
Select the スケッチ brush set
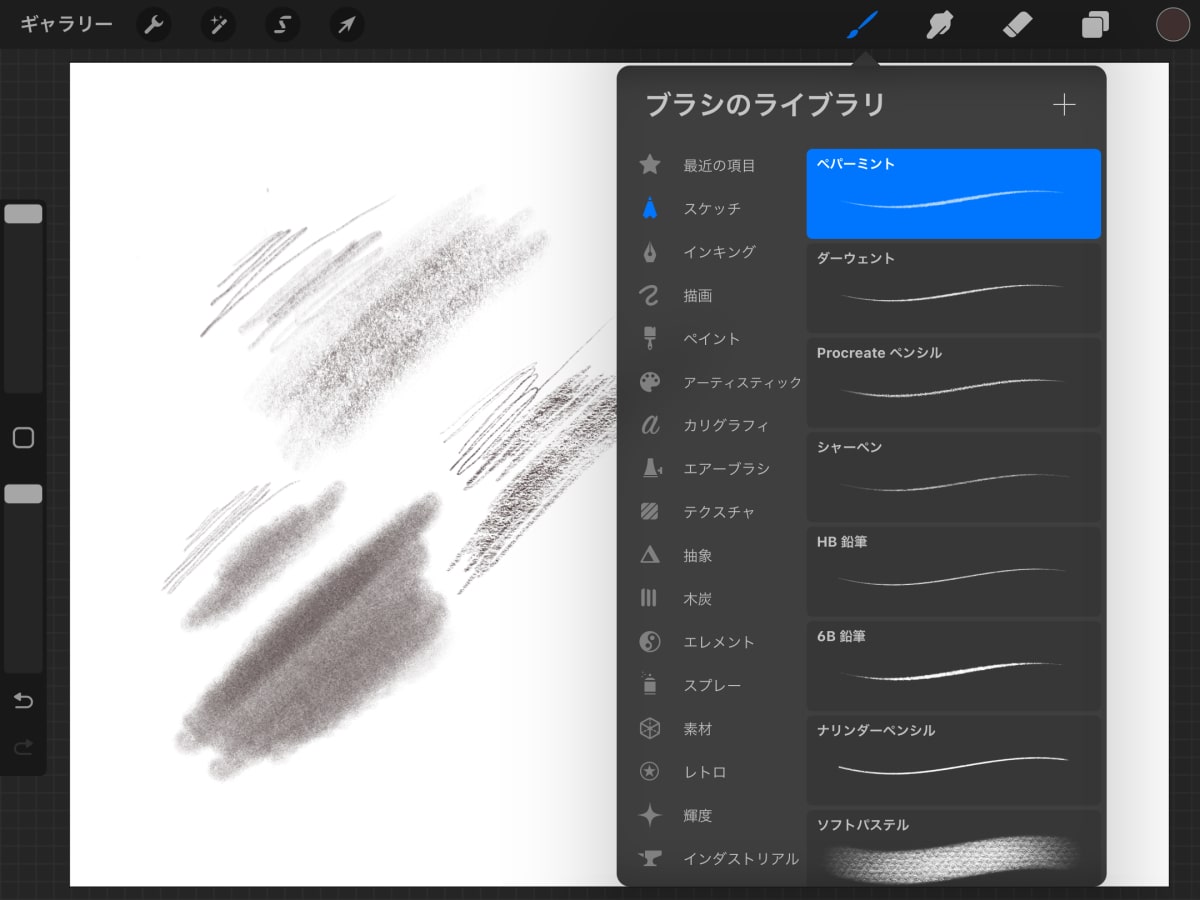click(720, 208)
